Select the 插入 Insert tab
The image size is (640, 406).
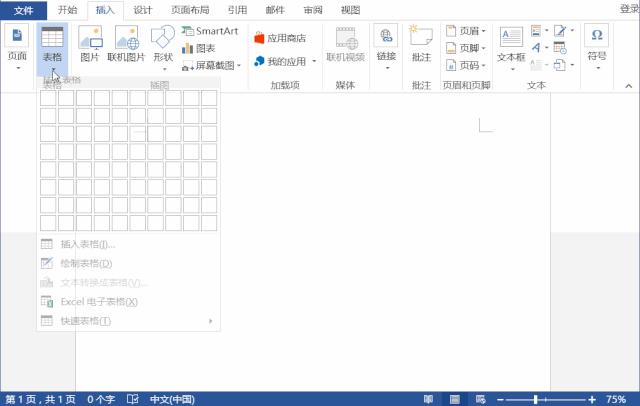[x=105, y=10]
